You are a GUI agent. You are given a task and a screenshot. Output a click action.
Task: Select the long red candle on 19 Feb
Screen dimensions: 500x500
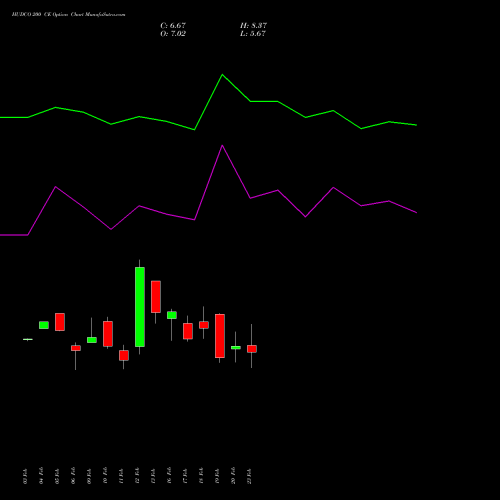coord(220,336)
